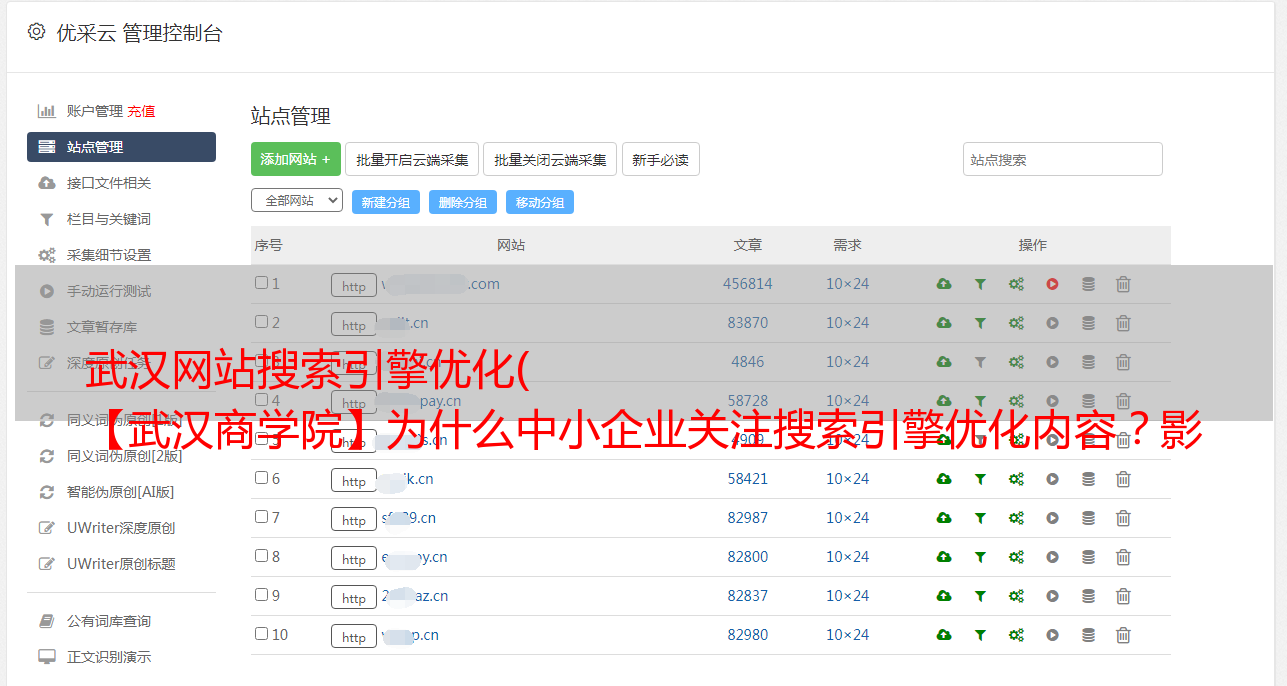Tick checkbox for row 10
This screenshot has width=1287, height=686.
(x=261, y=634)
